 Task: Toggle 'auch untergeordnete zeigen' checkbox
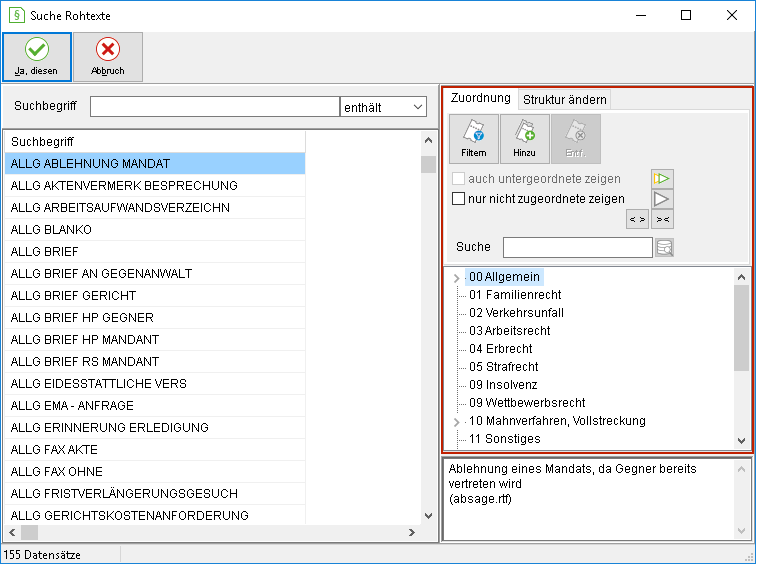pyautogui.click(x=458, y=179)
